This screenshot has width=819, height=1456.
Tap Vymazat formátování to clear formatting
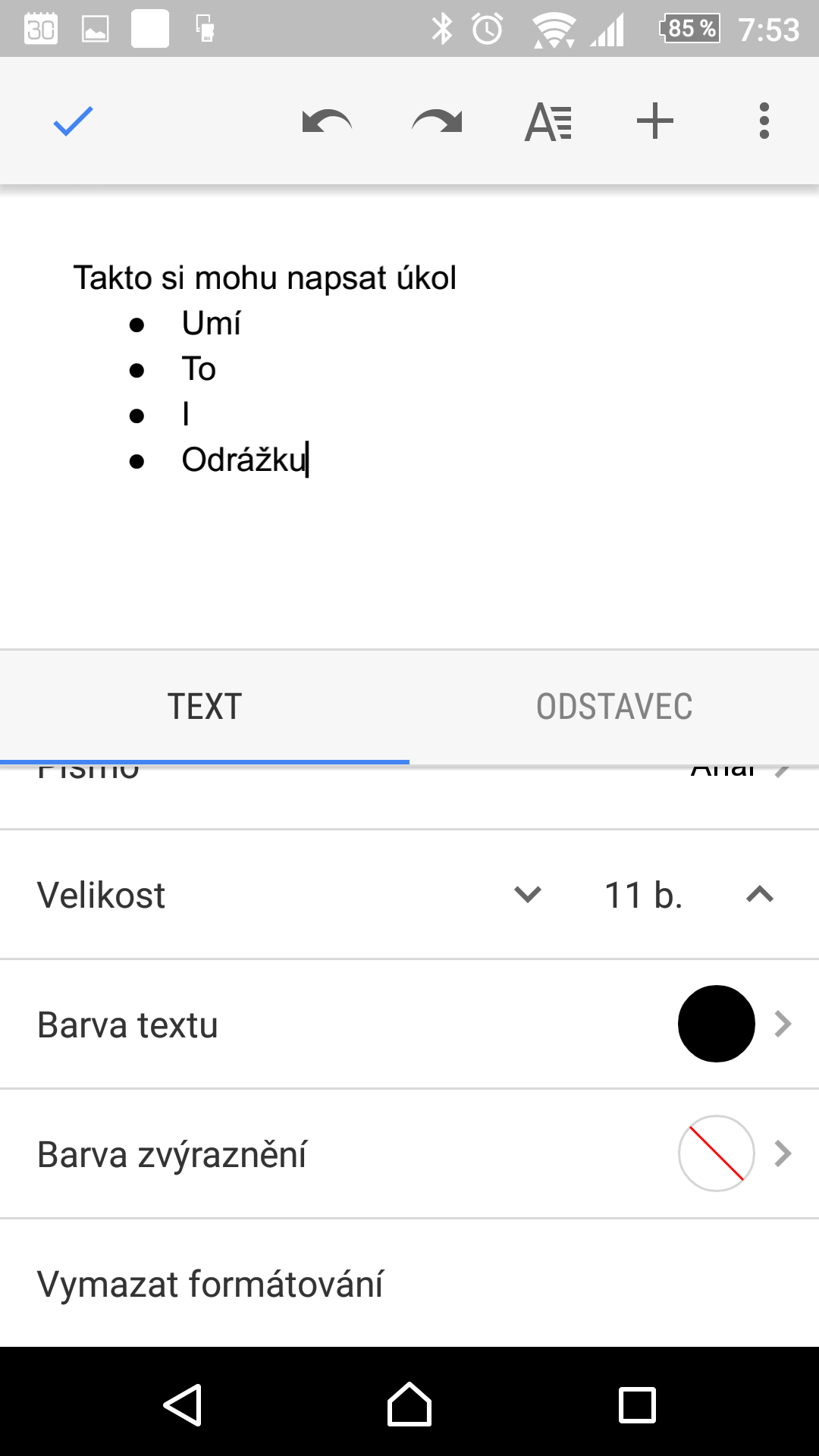(x=210, y=1284)
